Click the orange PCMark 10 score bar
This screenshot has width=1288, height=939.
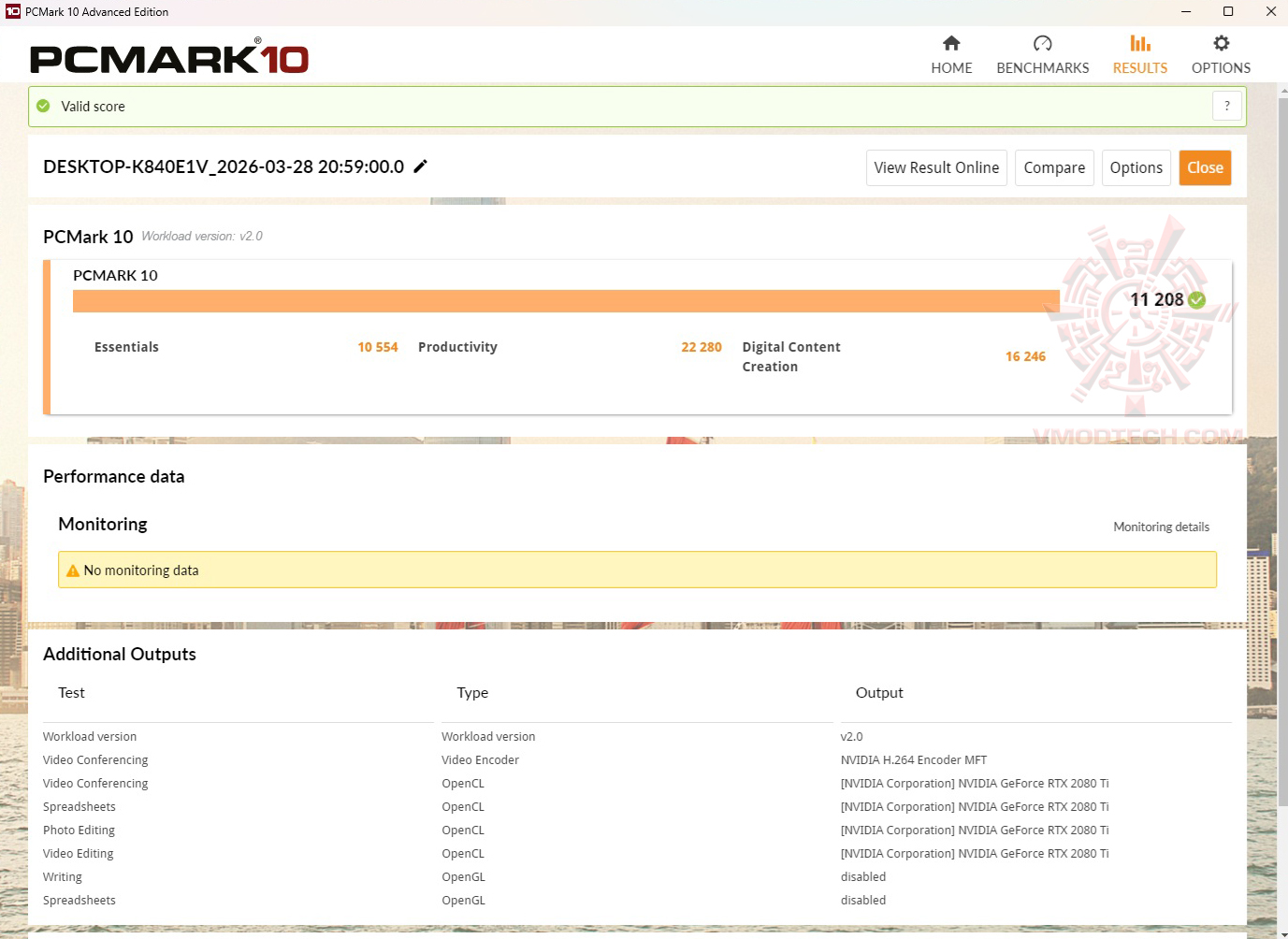[566, 301]
